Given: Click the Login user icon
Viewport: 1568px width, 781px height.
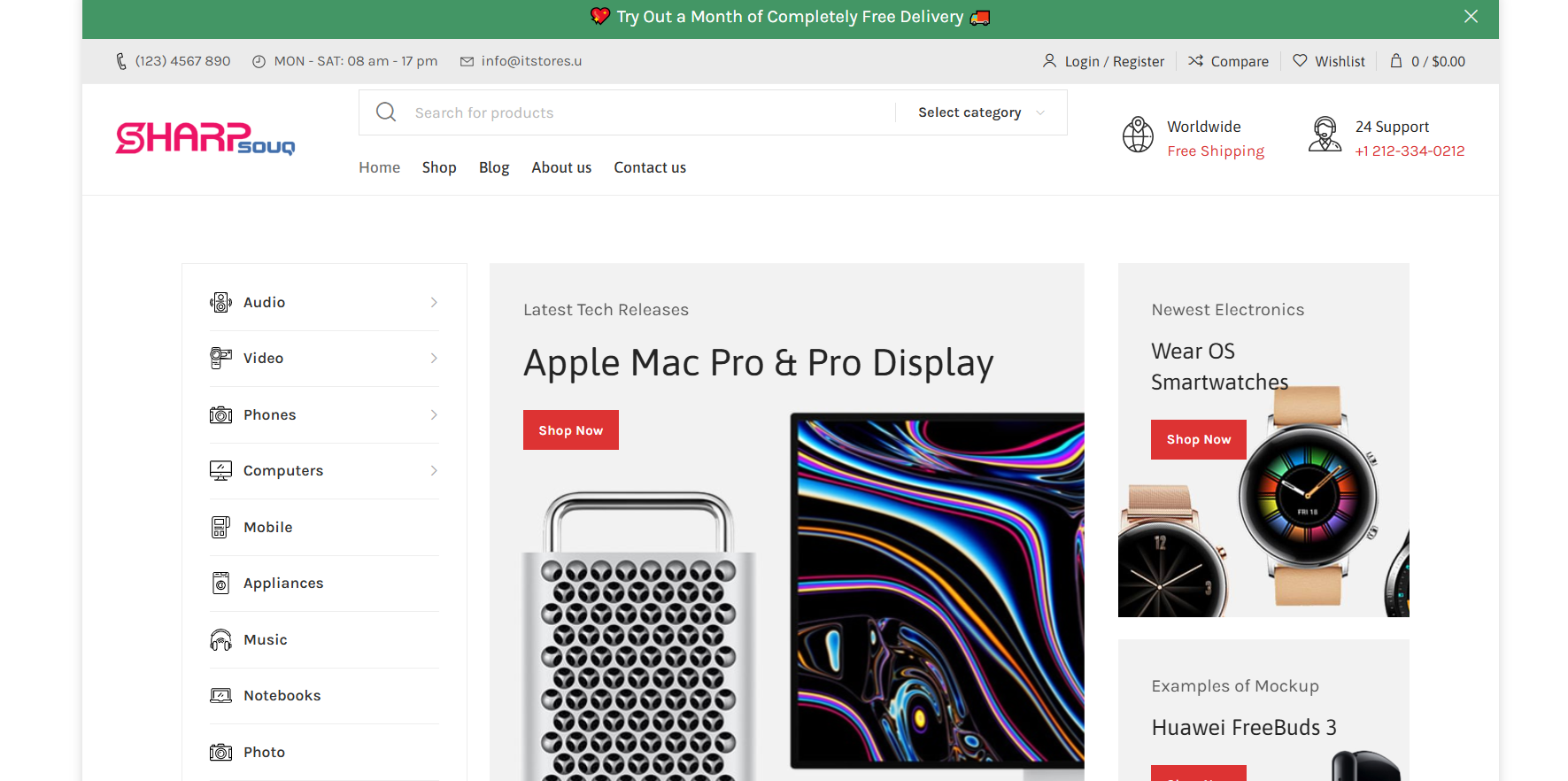Looking at the screenshot, I should pos(1049,61).
